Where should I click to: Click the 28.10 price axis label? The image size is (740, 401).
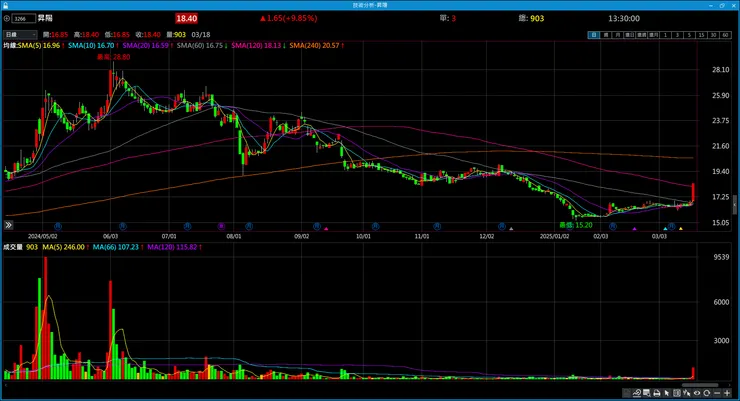click(x=721, y=70)
